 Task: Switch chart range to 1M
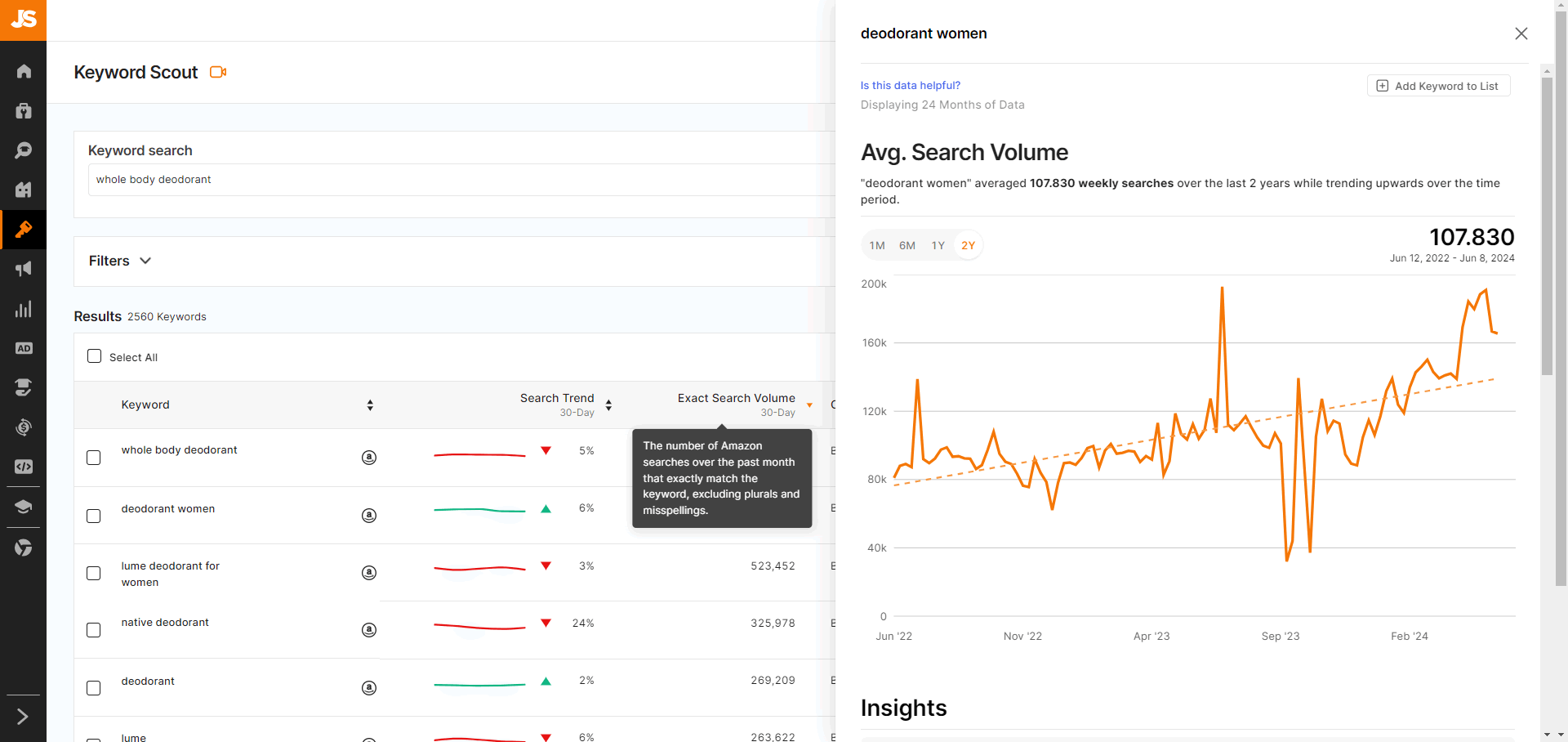(x=877, y=245)
